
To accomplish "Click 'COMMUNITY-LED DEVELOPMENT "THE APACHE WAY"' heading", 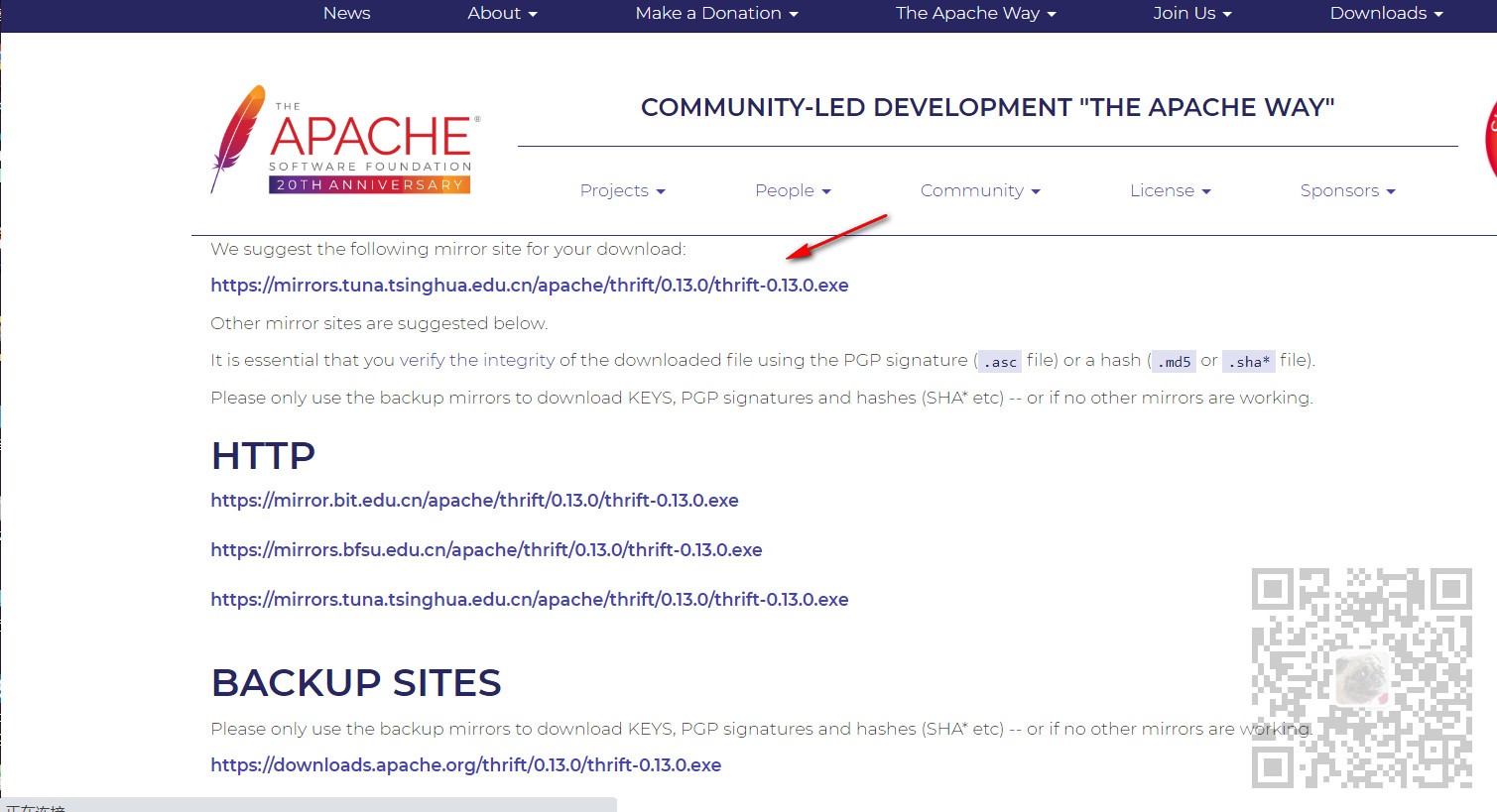I will click(988, 107).
